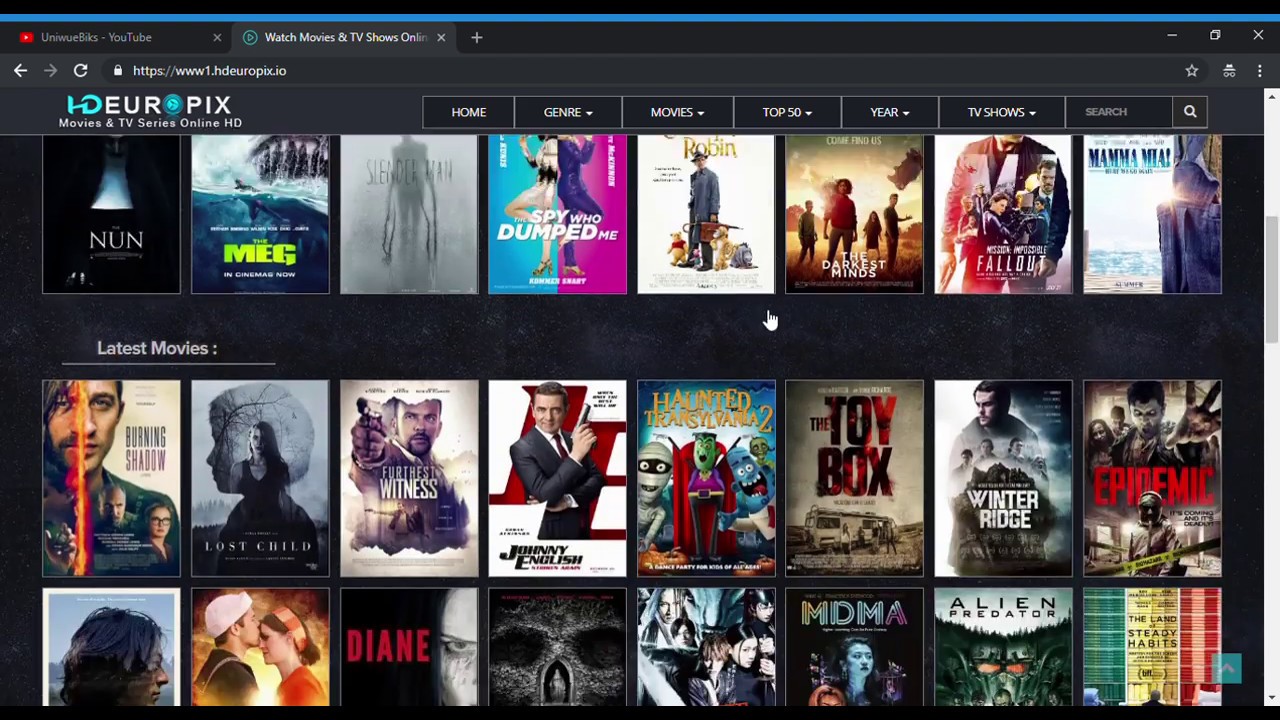Bookmark this page with star icon
The width and height of the screenshot is (1280, 720).
pyautogui.click(x=1191, y=70)
